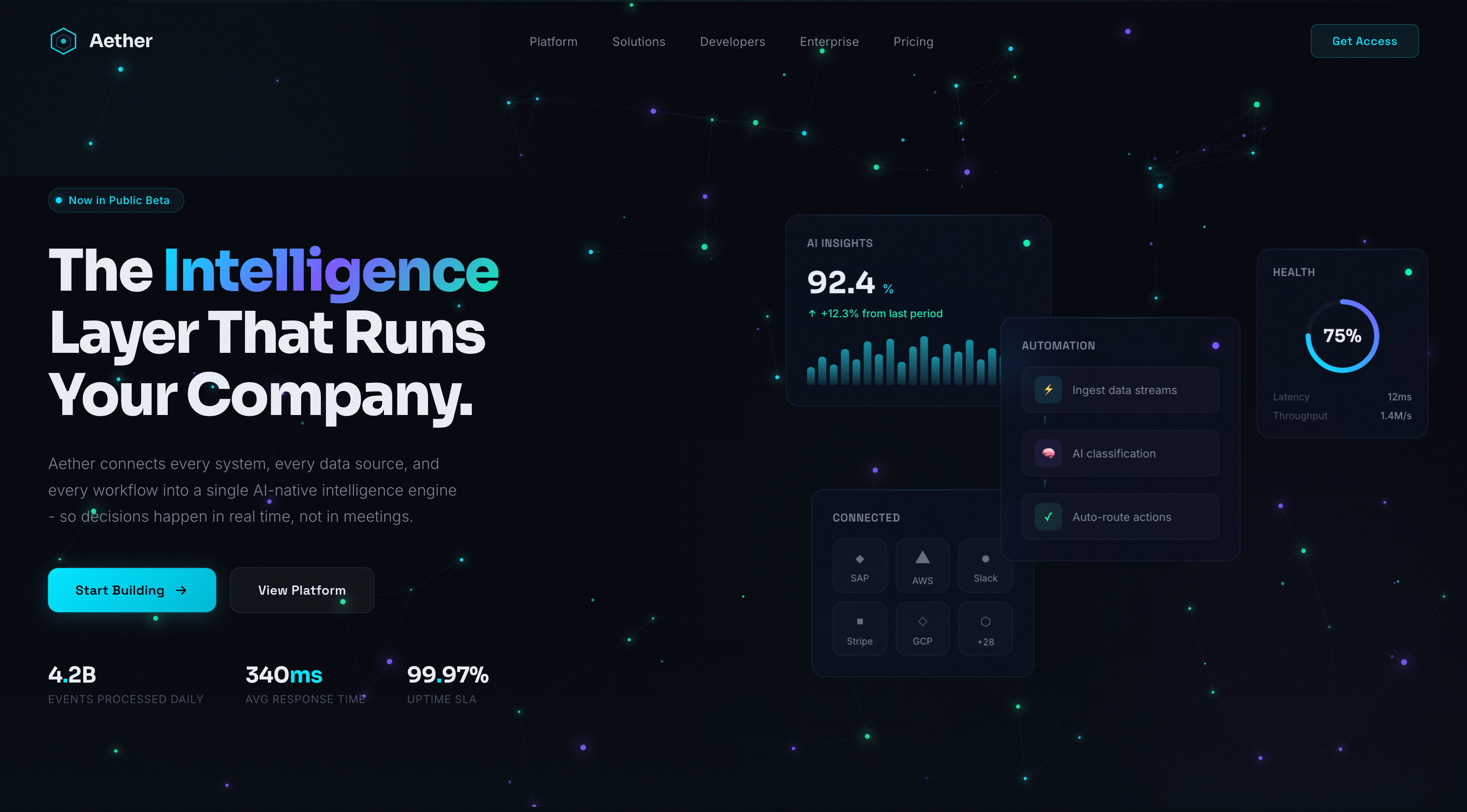The image size is (1467, 812).
Task: Open the Pricing page
Action: pos(913,41)
